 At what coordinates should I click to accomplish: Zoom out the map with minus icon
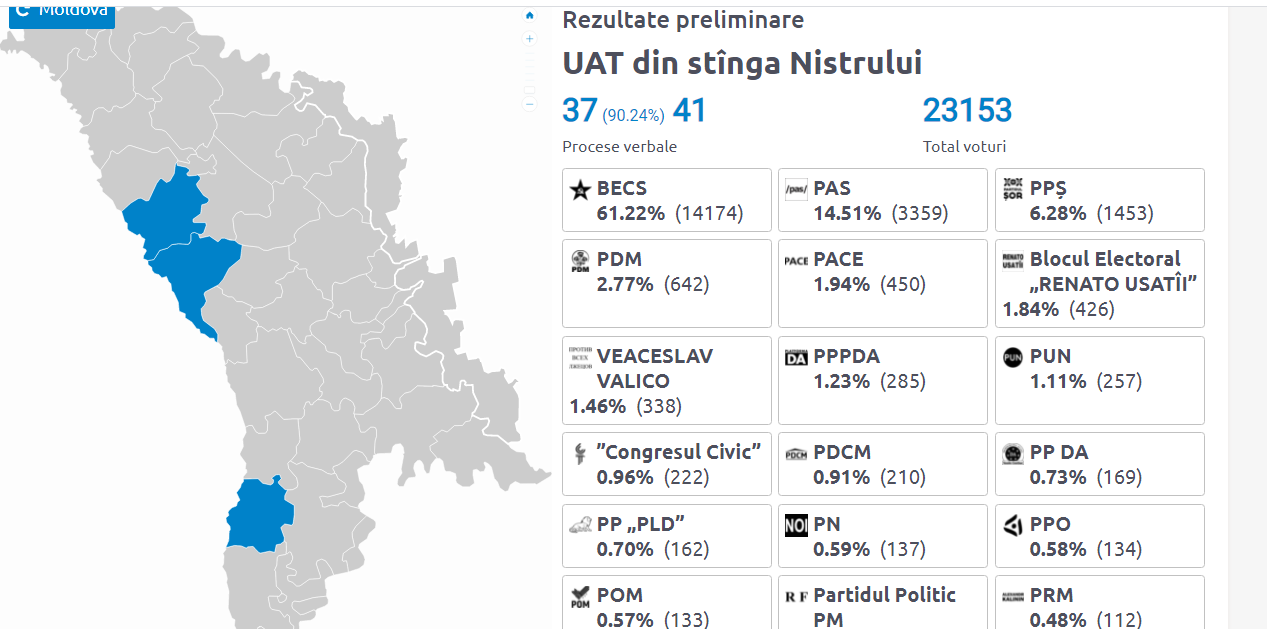point(530,103)
